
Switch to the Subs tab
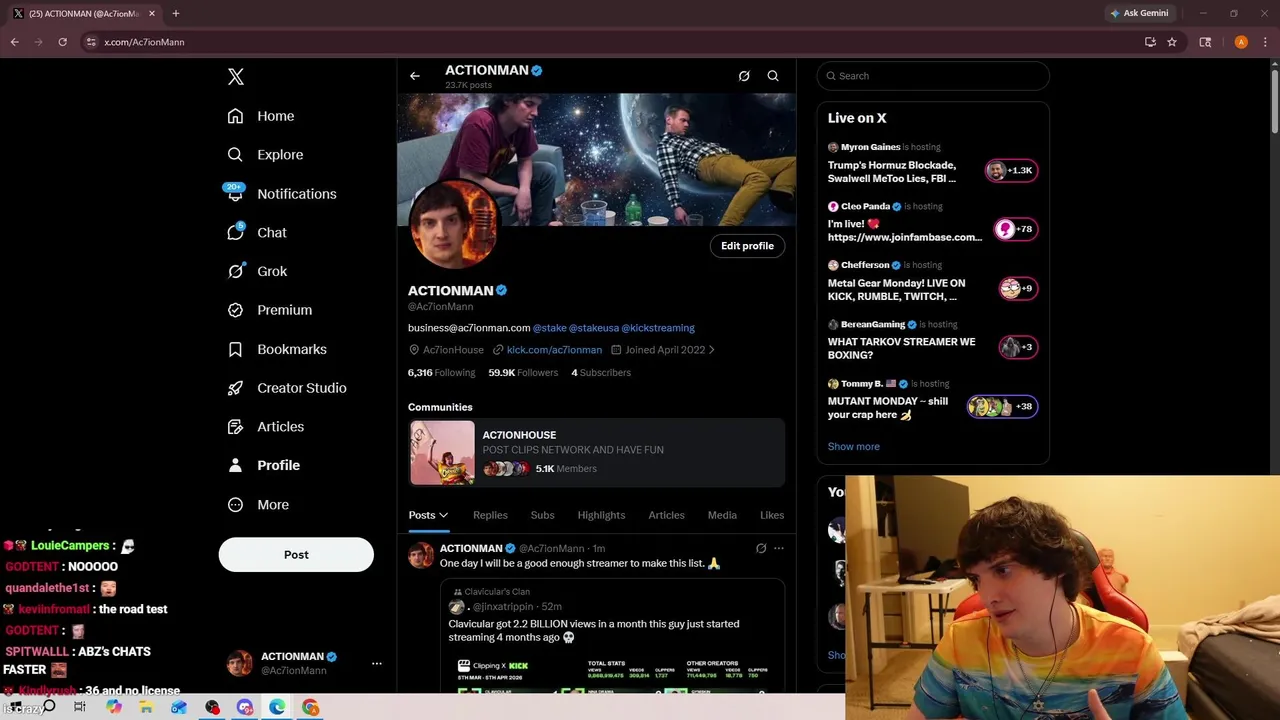543,515
